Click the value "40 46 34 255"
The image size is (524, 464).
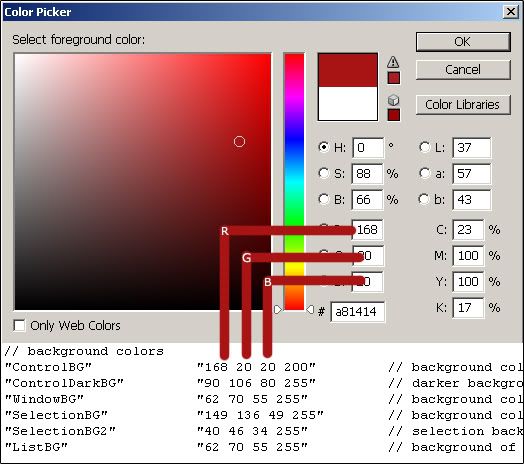[252, 431]
